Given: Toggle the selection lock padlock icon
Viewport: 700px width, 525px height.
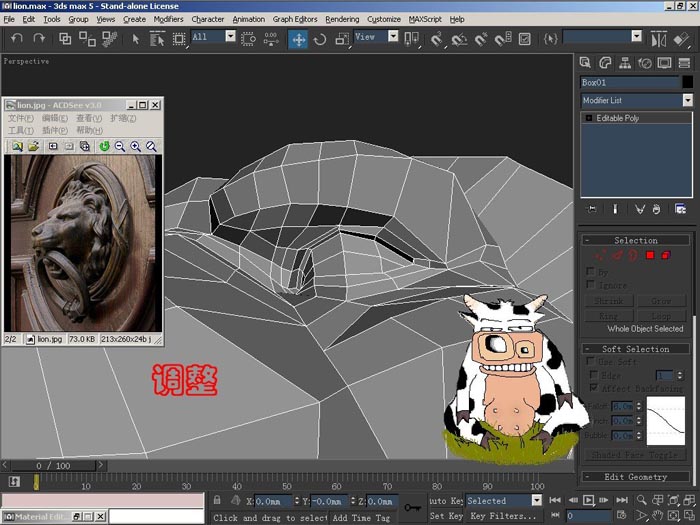Looking at the screenshot, I should [217, 500].
